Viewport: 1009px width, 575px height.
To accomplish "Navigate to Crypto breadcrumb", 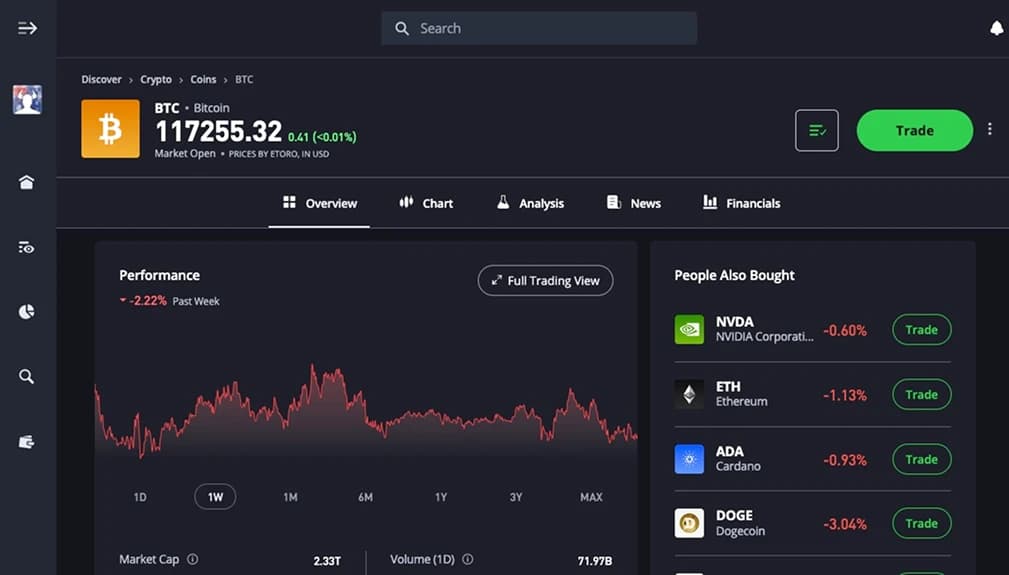I will [156, 80].
